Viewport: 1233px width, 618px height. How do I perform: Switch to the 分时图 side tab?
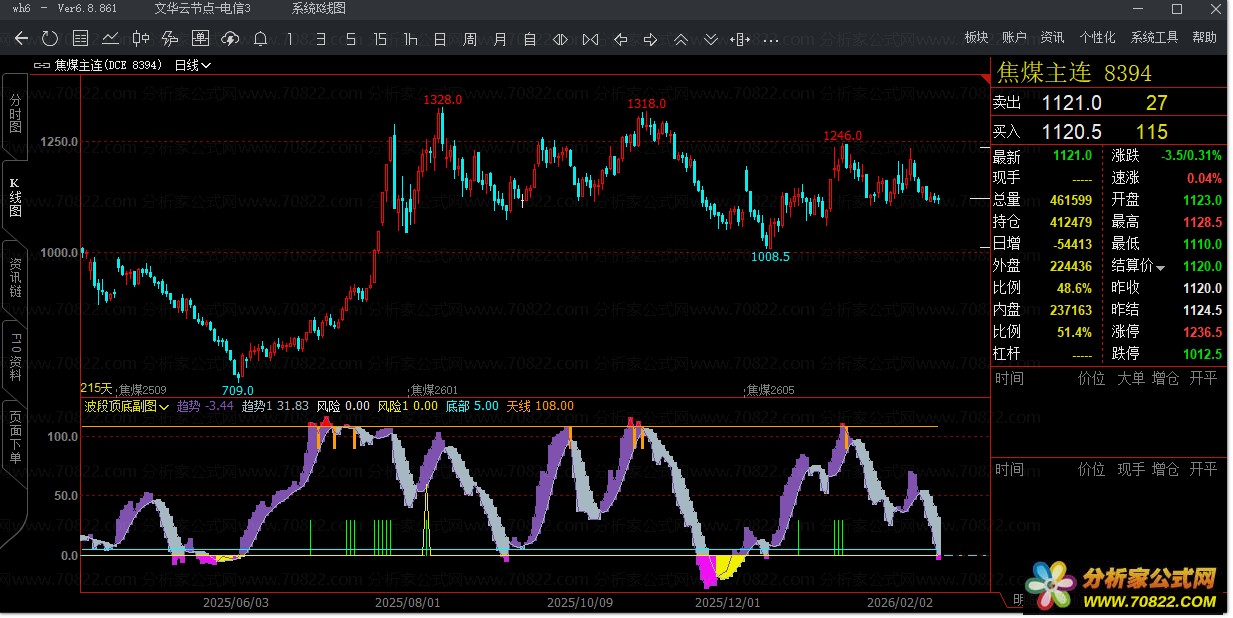tap(15, 114)
